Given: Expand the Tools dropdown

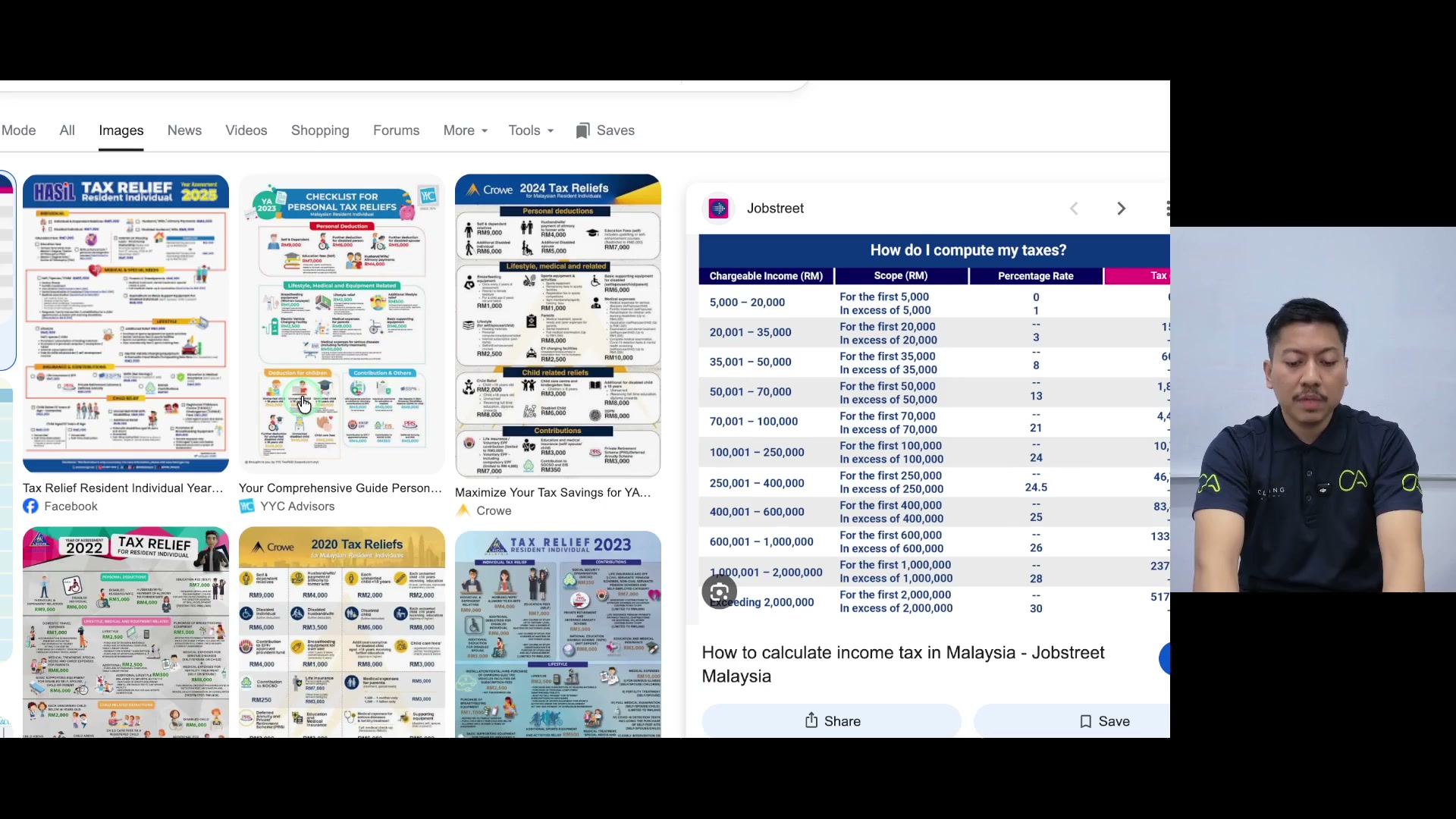Looking at the screenshot, I should (x=531, y=130).
